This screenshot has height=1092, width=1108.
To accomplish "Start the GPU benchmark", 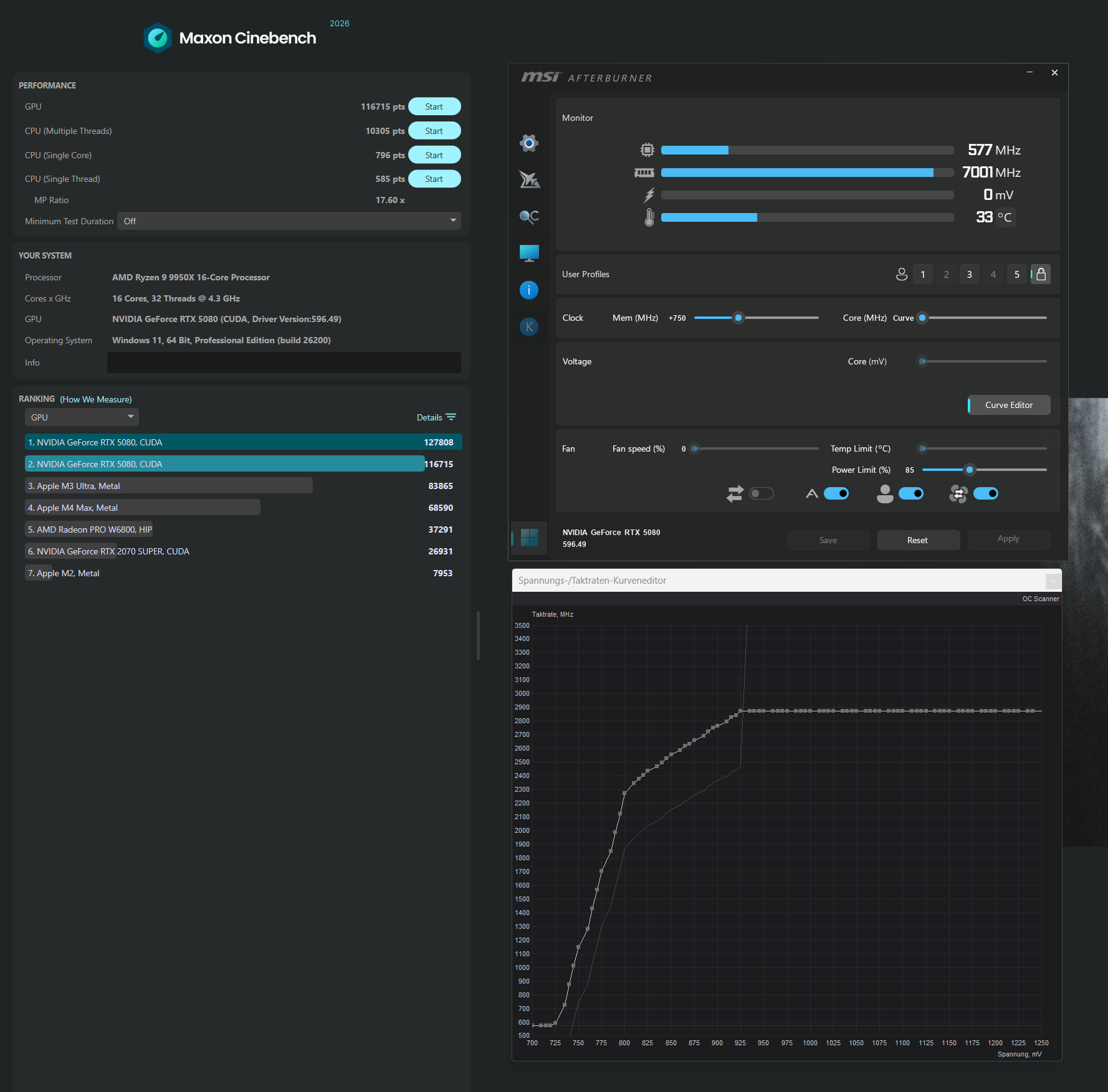I will (434, 107).
